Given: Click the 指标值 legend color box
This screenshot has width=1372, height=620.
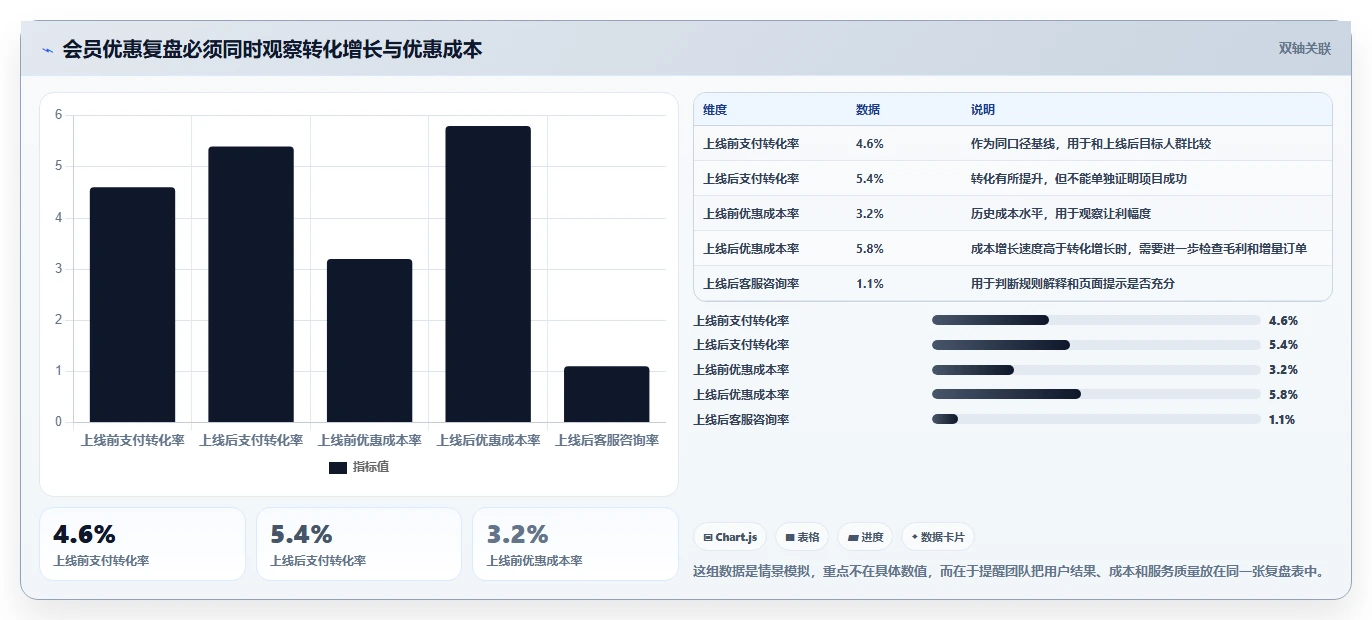Looking at the screenshot, I should pyautogui.click(x=337, y=467).
